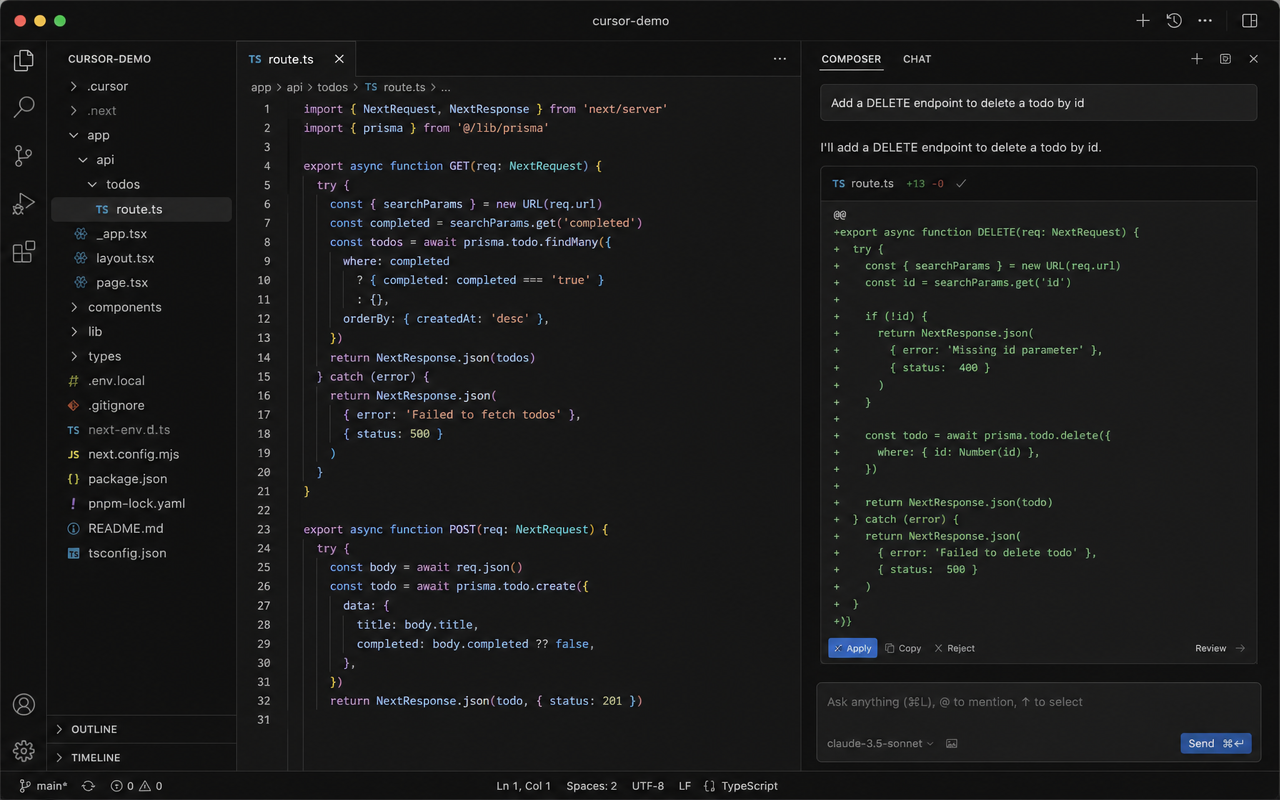1280x800 pixels.
Task: Open the Source Control view
Action: tap(24, 156)
